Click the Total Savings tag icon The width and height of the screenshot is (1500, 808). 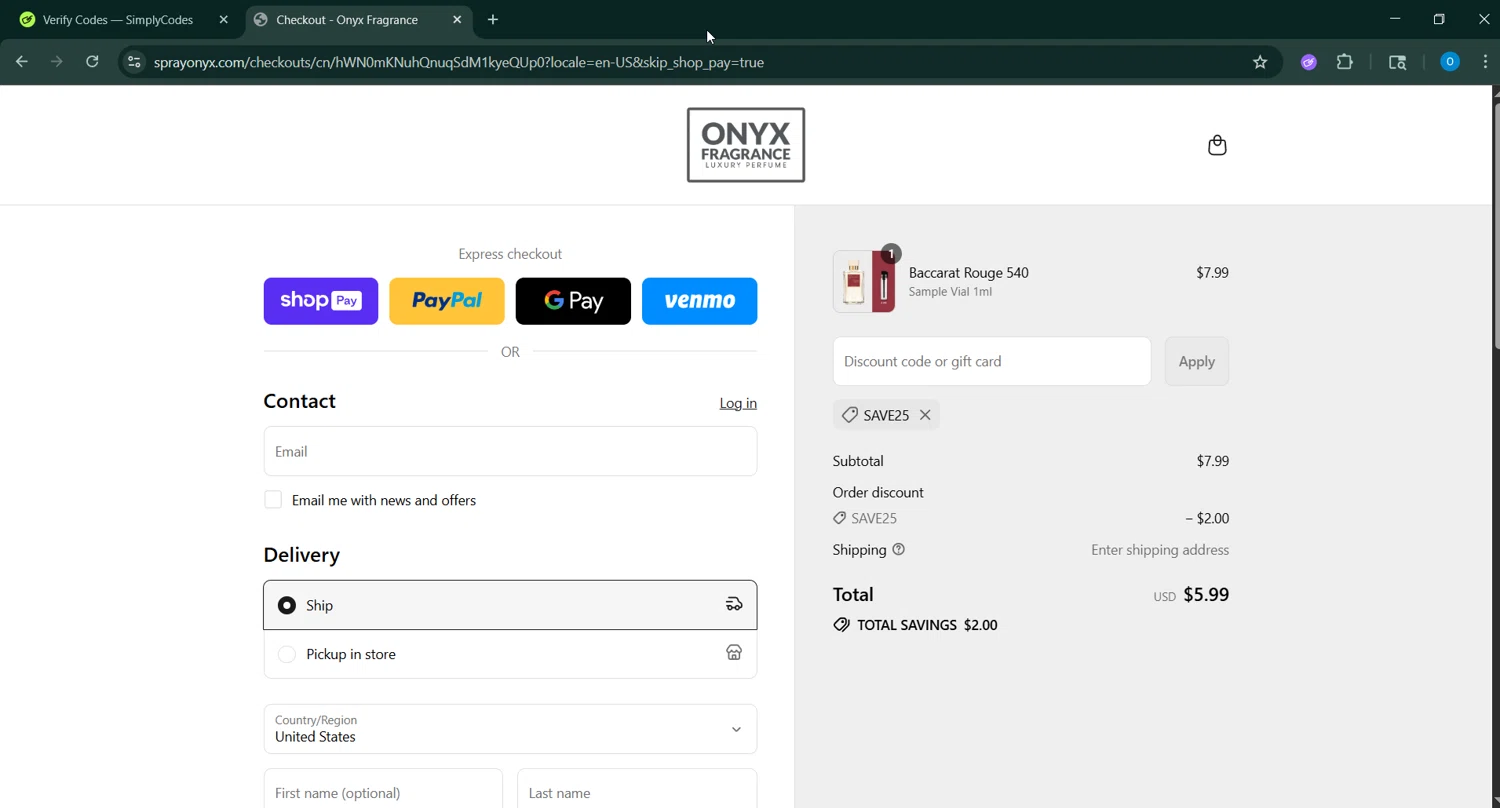click(x=841, y=625)
